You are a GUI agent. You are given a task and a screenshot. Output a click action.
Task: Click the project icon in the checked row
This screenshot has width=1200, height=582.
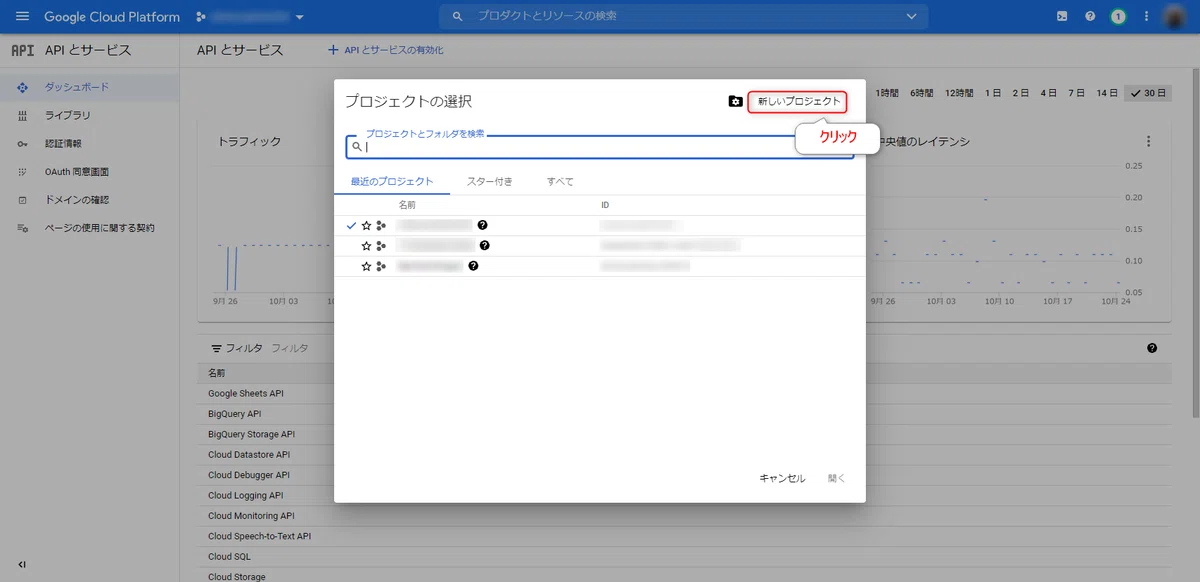click(x=381, y=226)
